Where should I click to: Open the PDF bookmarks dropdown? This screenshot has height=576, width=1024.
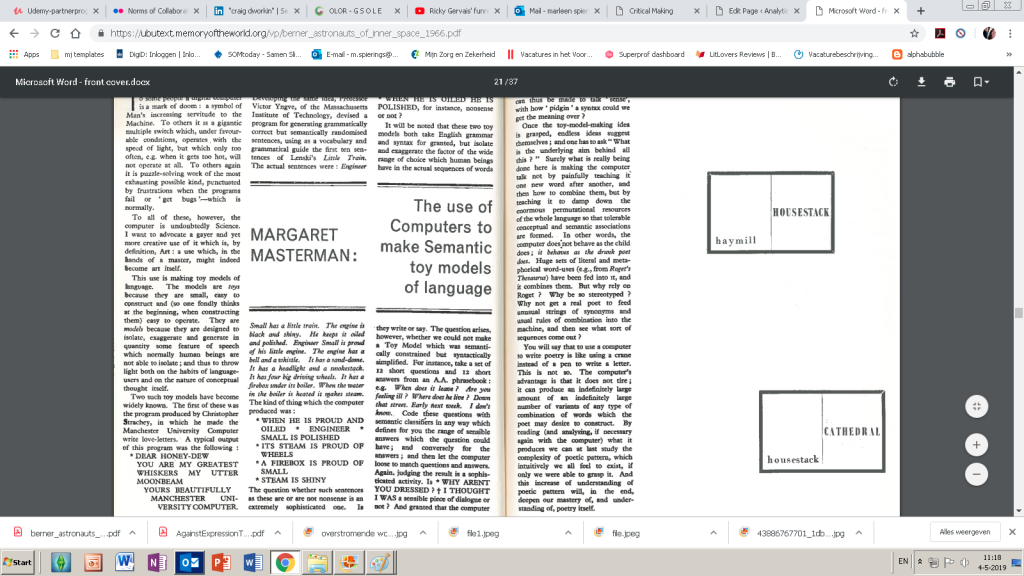point(980,82)
